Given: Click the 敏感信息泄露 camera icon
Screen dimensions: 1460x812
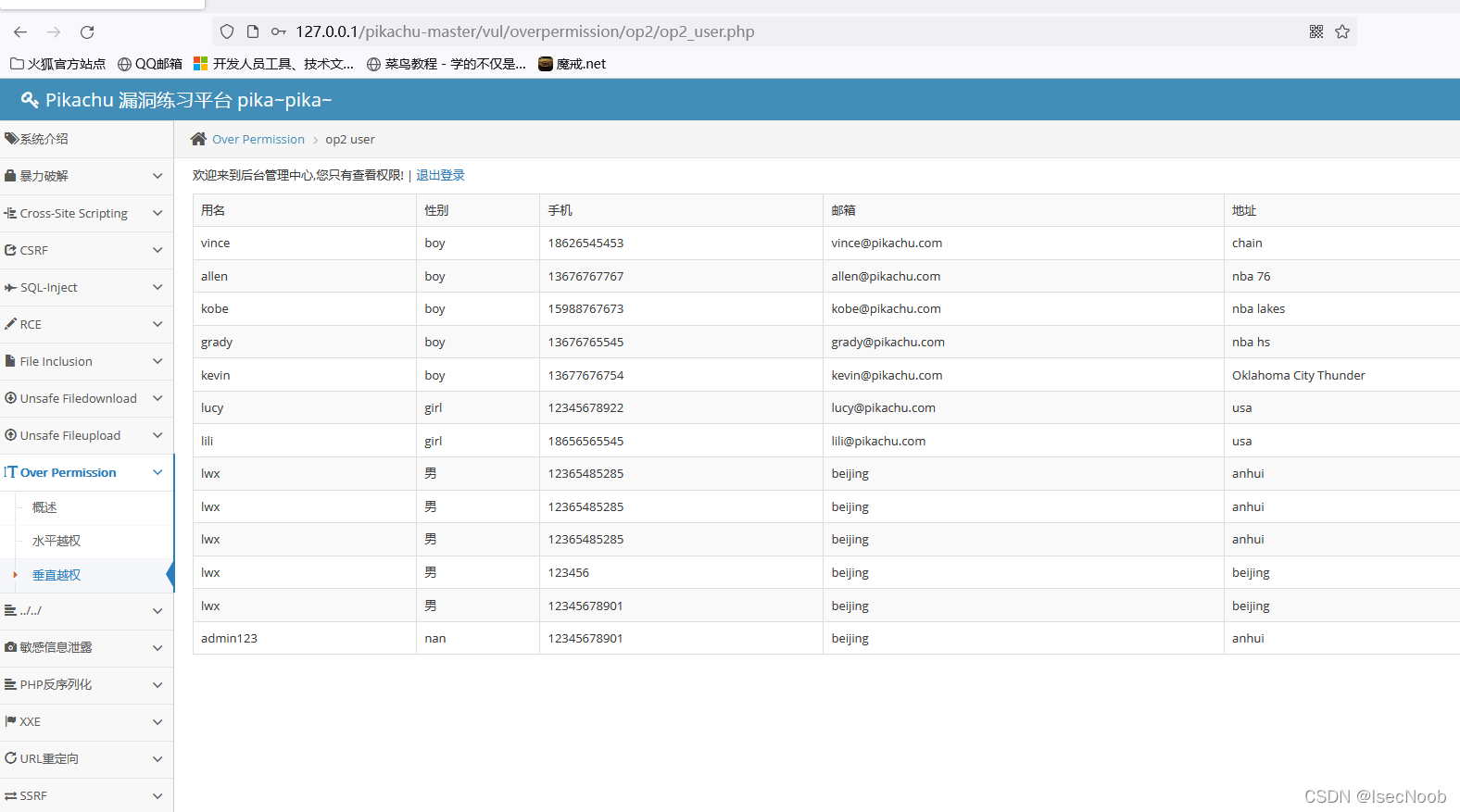Looking at the screenshot, I should [x=10, y=647].
